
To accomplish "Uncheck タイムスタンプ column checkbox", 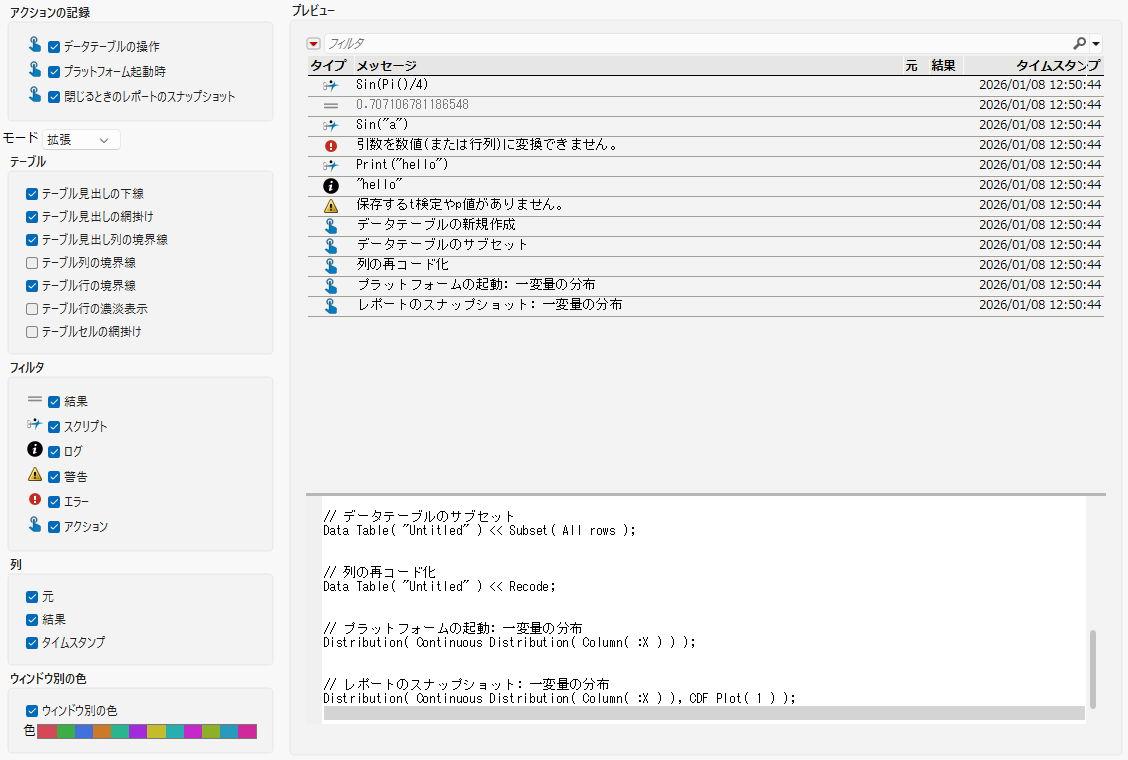I will coord(32,643).
